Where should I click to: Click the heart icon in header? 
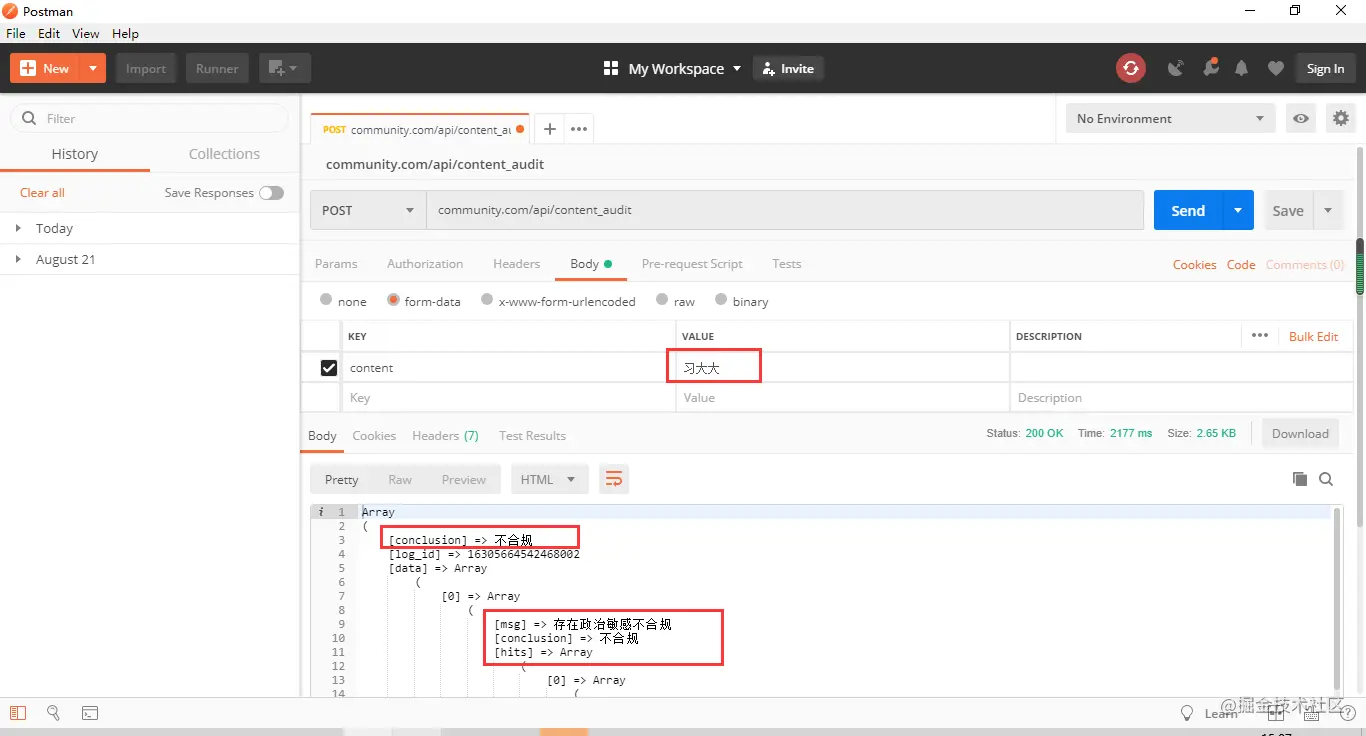click(x=1275, y=68)
